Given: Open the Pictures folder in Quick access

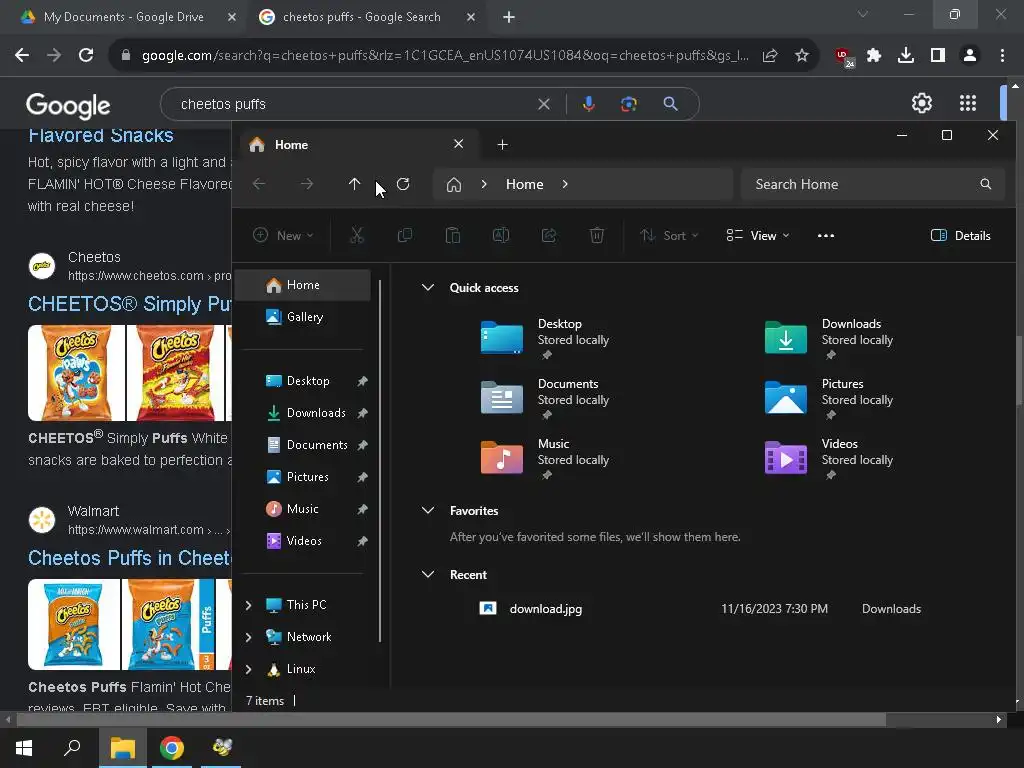Looking at the screenshot, I should click(786, 398).
